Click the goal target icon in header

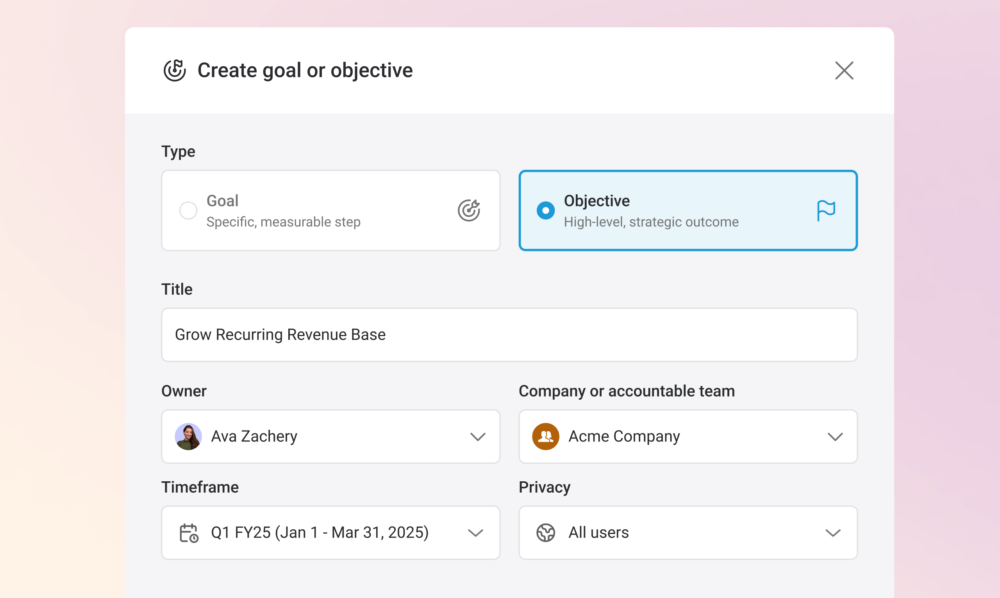[x=174, y=70]
